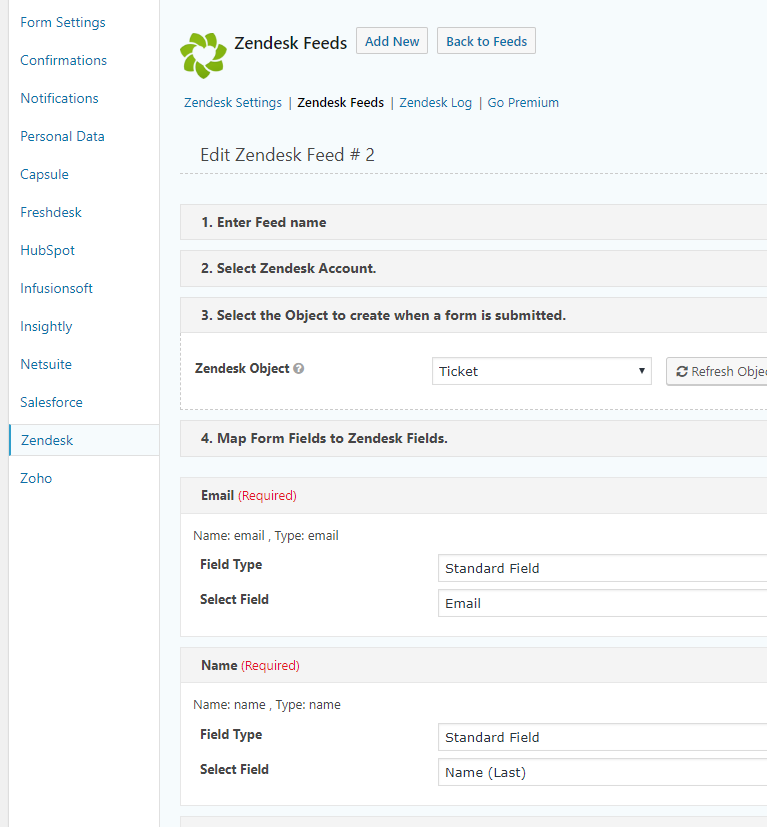
Task: Open Zoho settings in the sidebar
Action: pos(36,478)
